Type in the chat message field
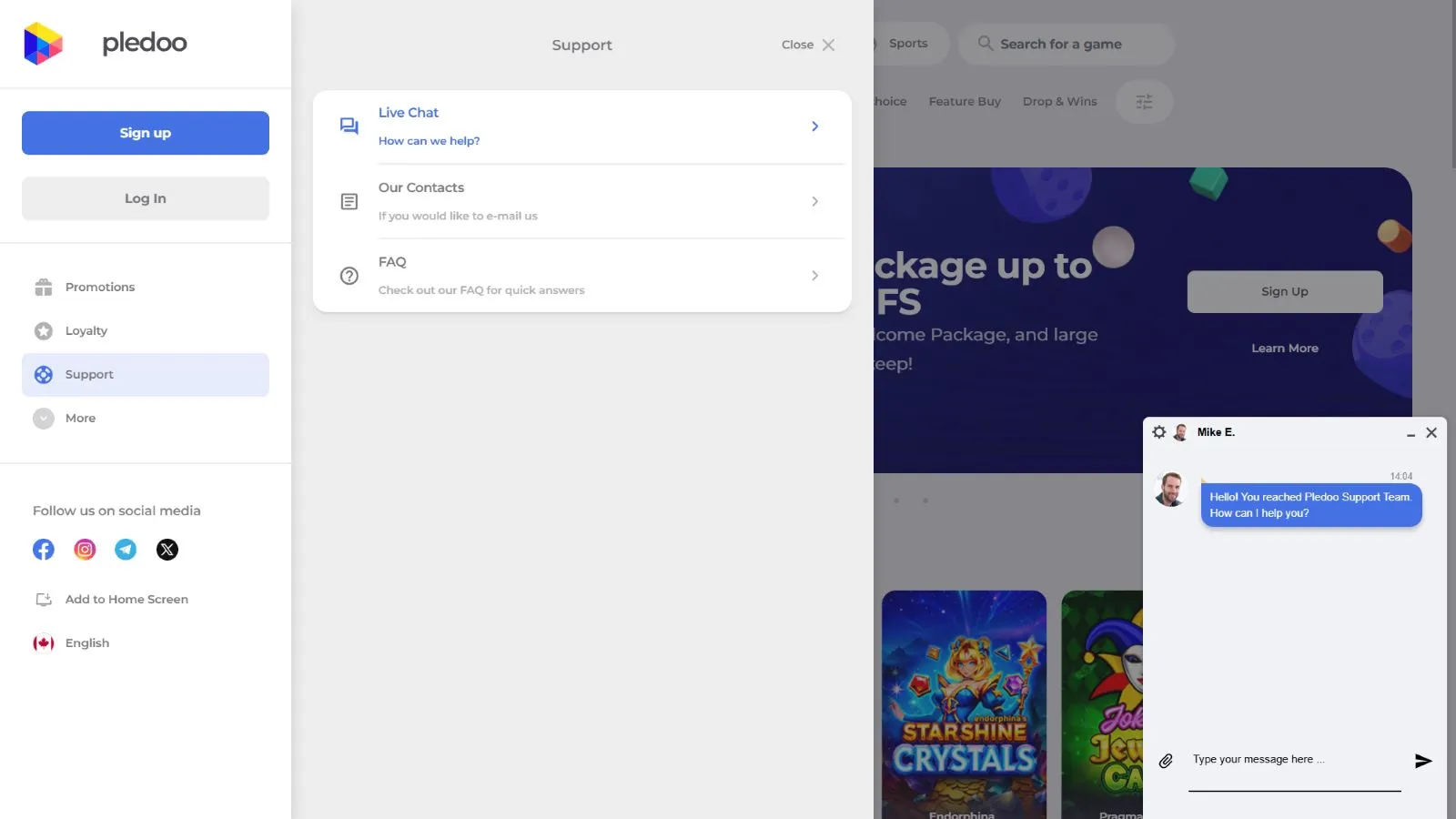This screenshot has width=1456, height=819. [x=1294, y=760]
